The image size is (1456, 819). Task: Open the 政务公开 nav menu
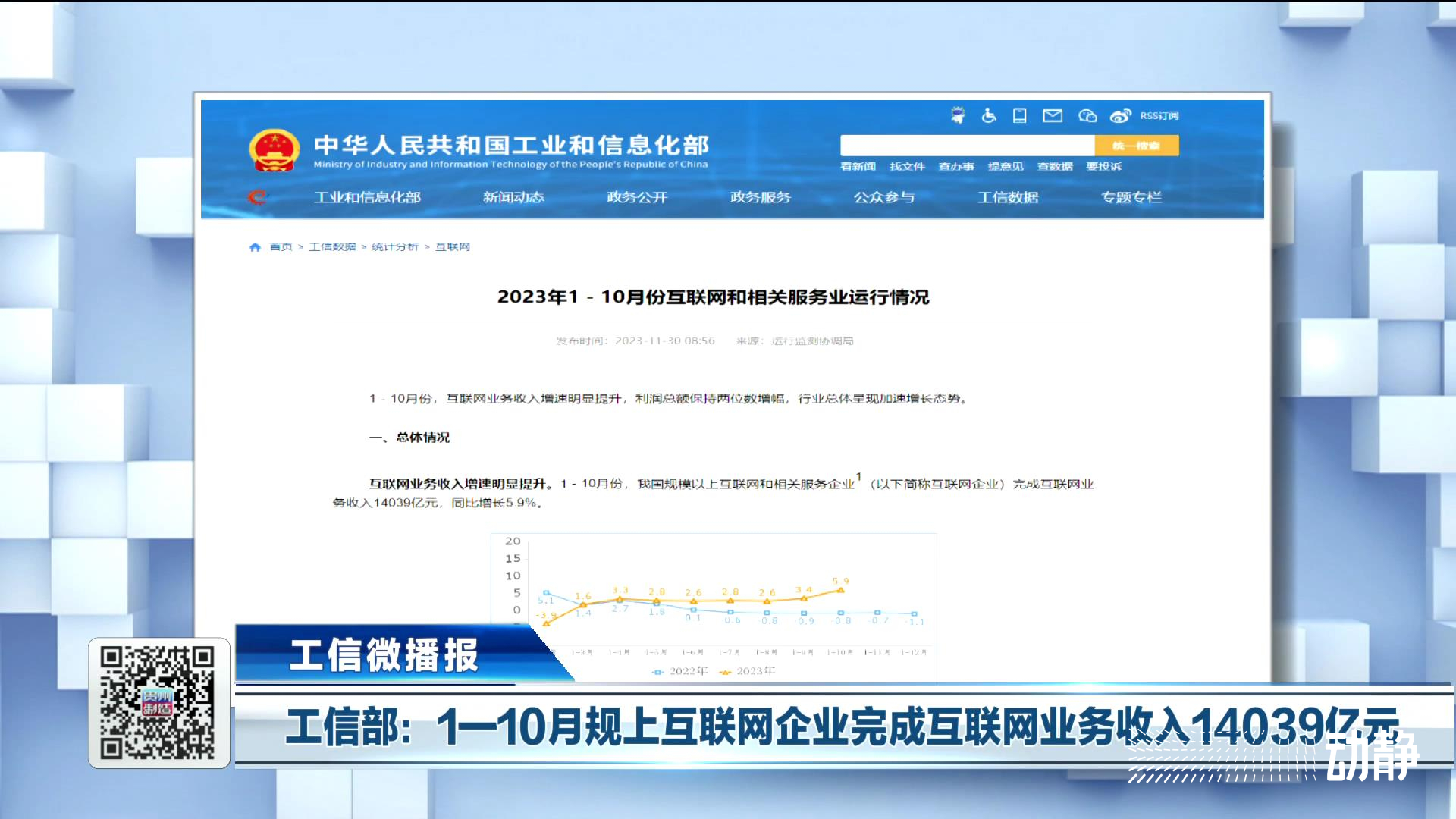tap(637, 197)
